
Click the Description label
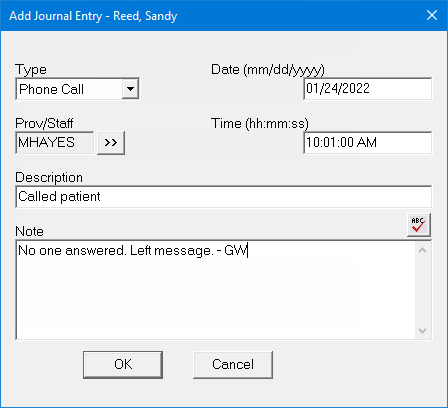(x=49, y=177)
